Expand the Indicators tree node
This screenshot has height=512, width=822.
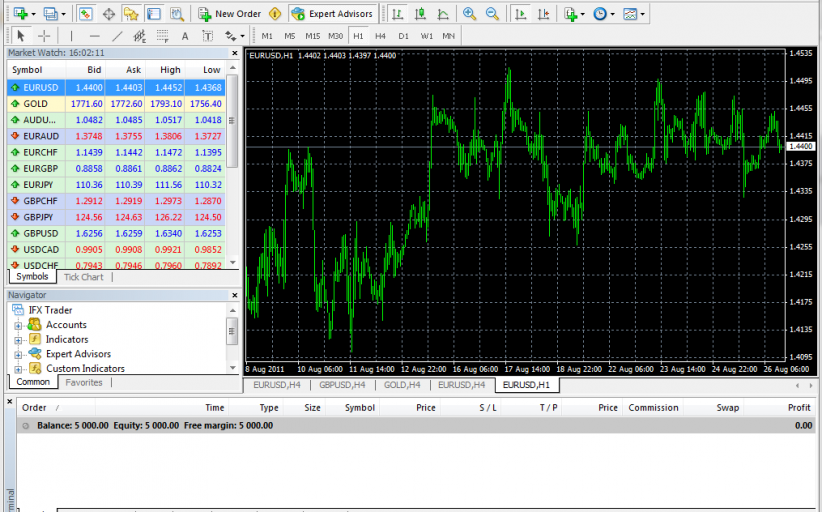18,340
